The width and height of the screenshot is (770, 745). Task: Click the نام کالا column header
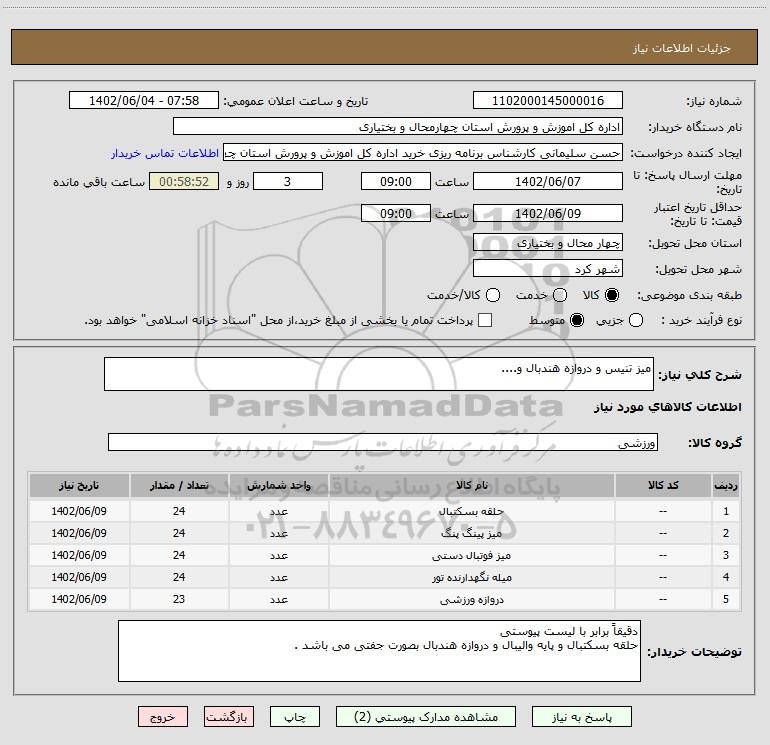pos(471,485)
